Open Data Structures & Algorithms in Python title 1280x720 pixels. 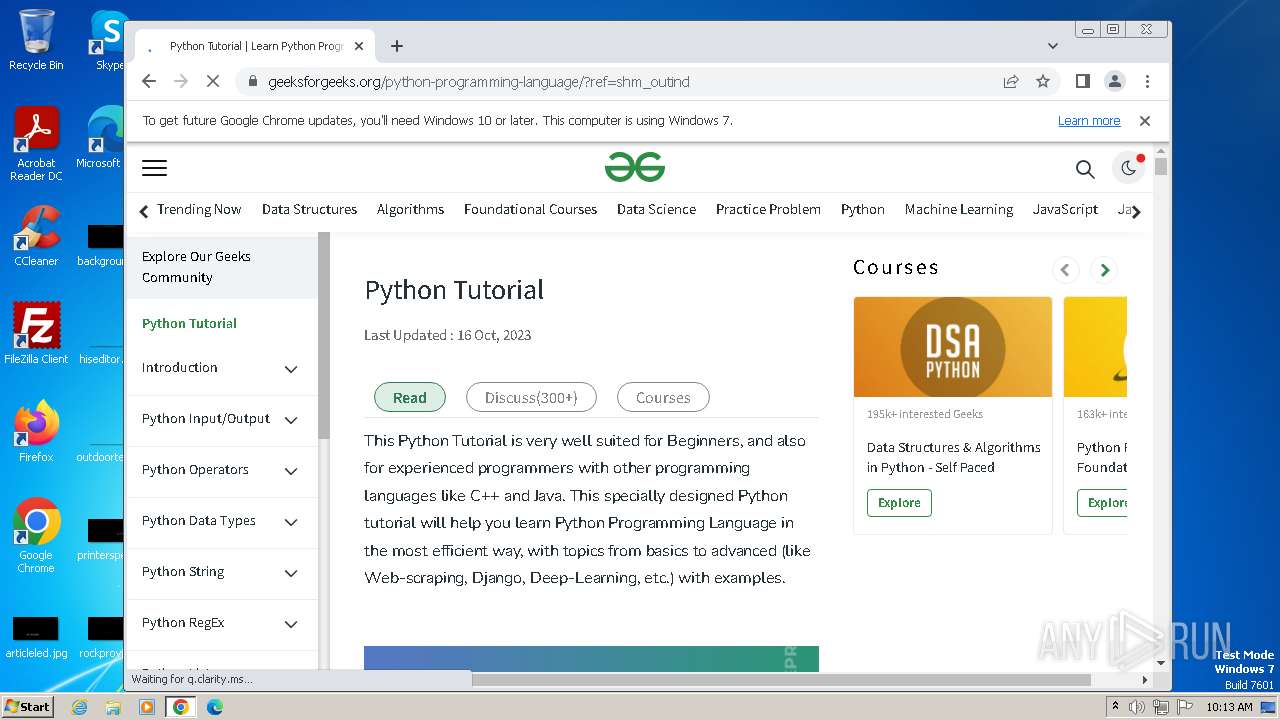click(x=953, y=457)
